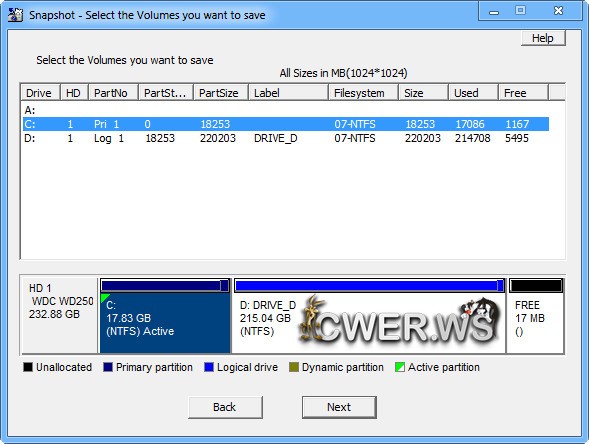Screen dimensions: 589x444
Task: Sort by the Free column header
Action: (523, 93)
